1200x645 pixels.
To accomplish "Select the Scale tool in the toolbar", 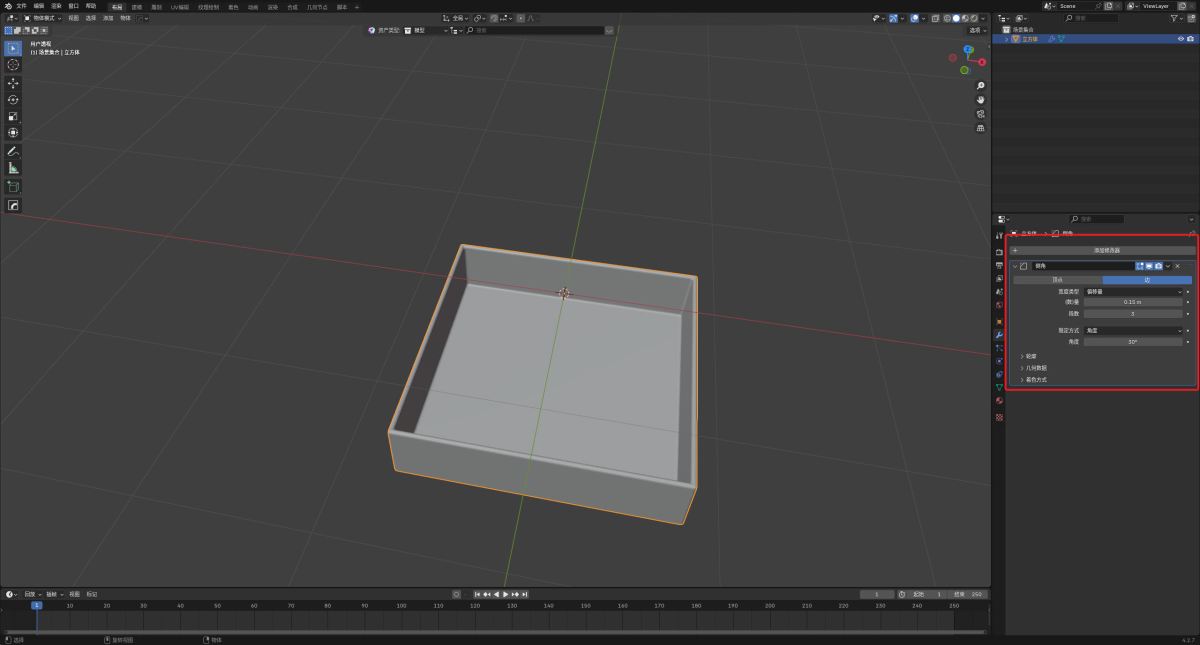I will tap(13, 116).
